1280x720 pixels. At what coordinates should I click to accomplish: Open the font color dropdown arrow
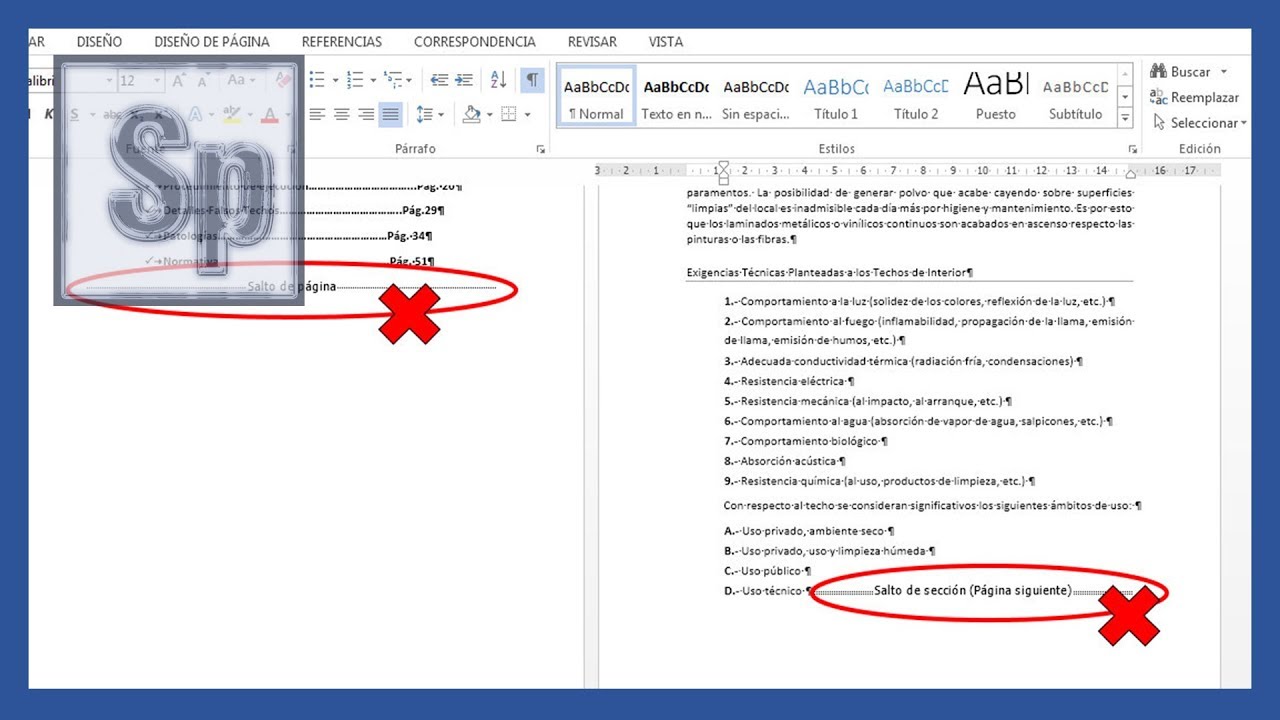[287, 115]
